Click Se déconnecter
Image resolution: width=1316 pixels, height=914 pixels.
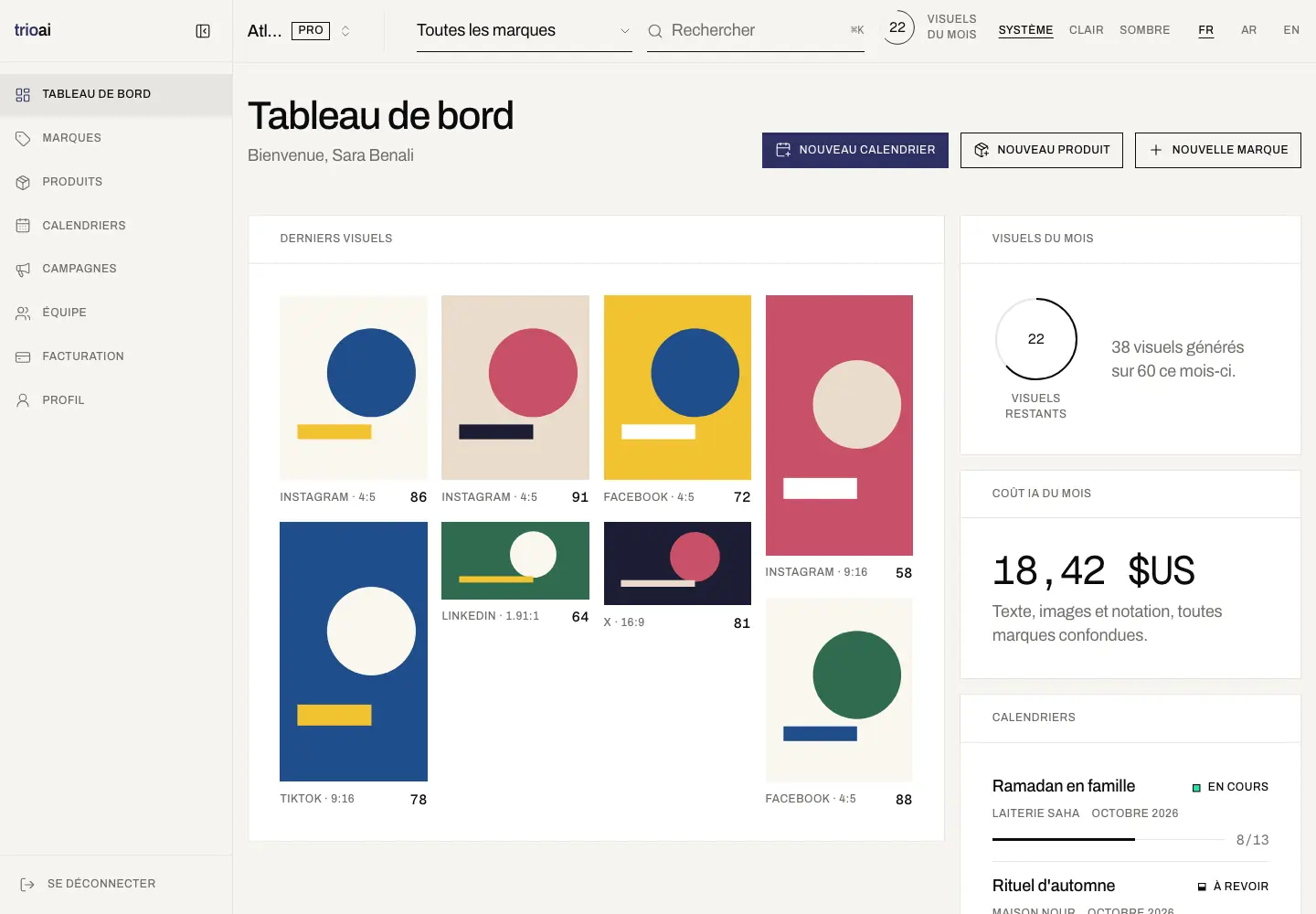(89, 884)
